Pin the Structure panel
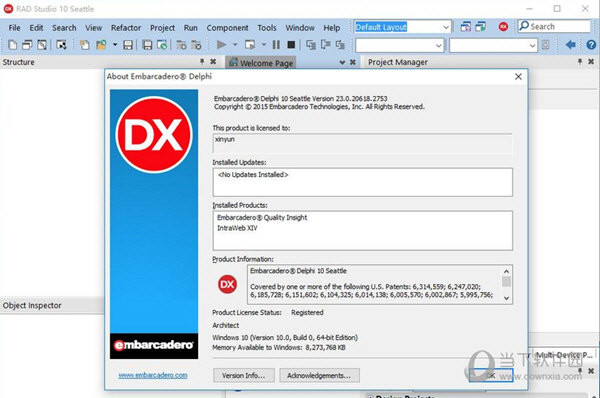This screenshot has height=398, width=600. point(202,62)
